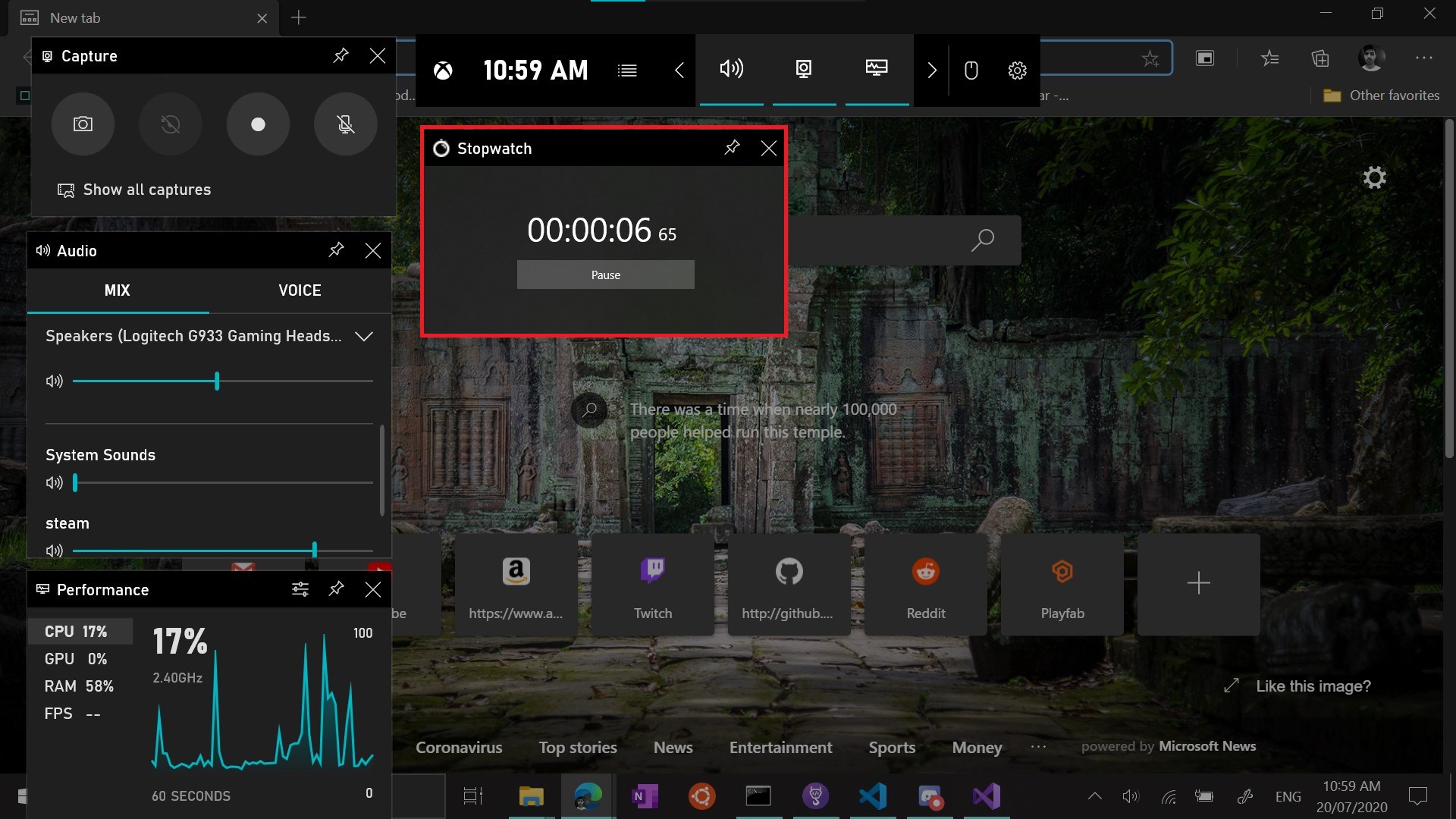Switch to the VOICE tab

click(x=300, y=290)
